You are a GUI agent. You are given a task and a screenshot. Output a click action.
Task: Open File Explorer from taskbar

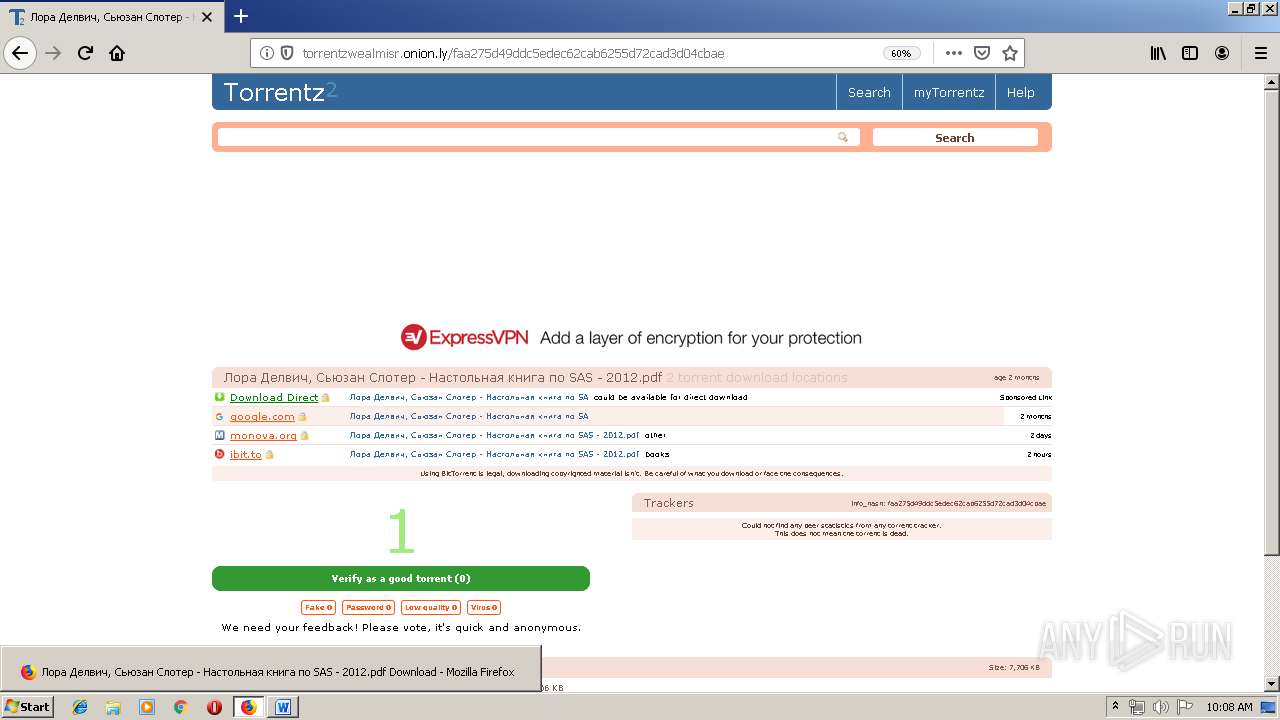(113, 707)
